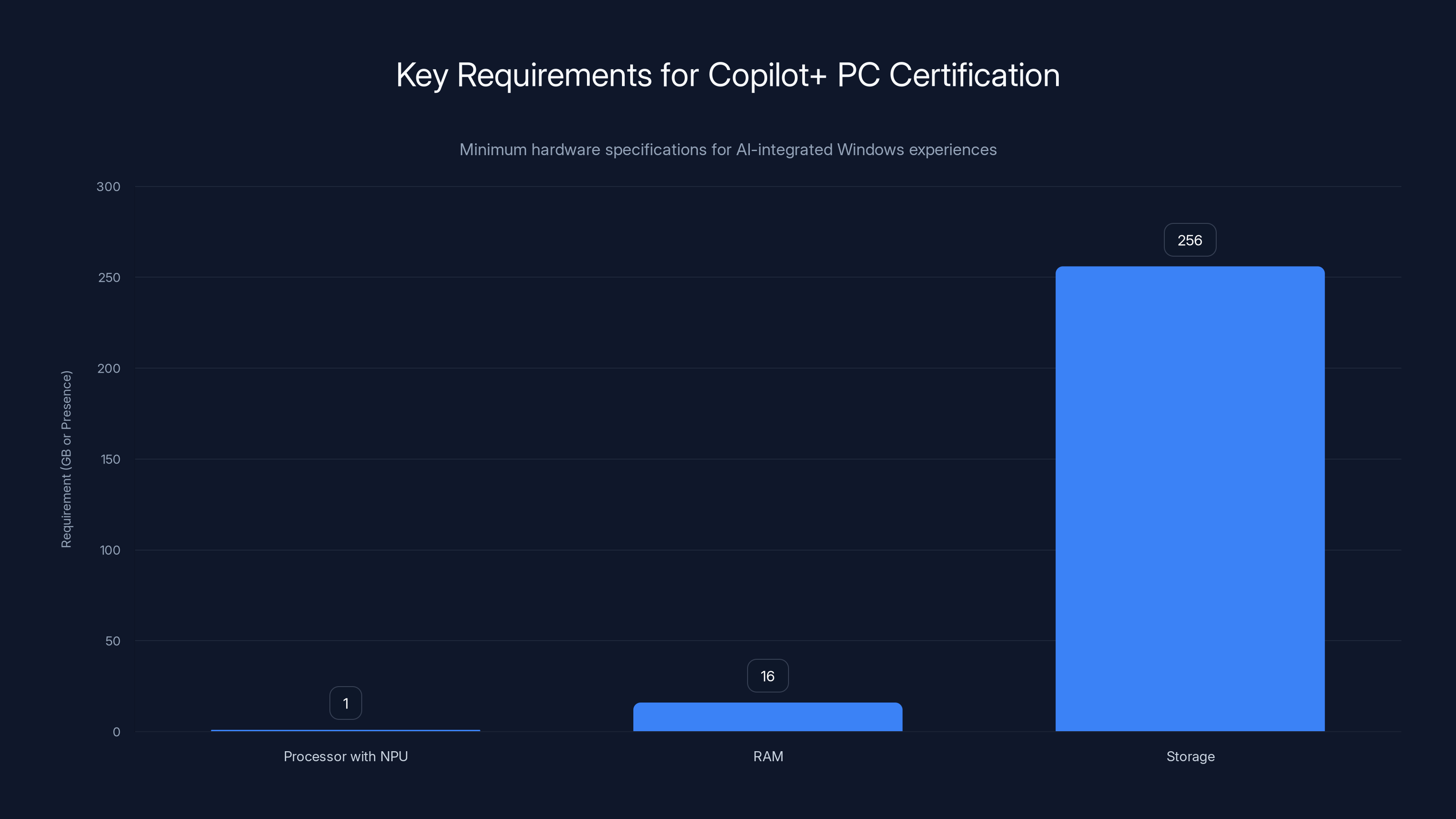This screenshot has height=819, width=1456.
Task: Click the 256 value badge above Storage
Action: pos(1189,240)
